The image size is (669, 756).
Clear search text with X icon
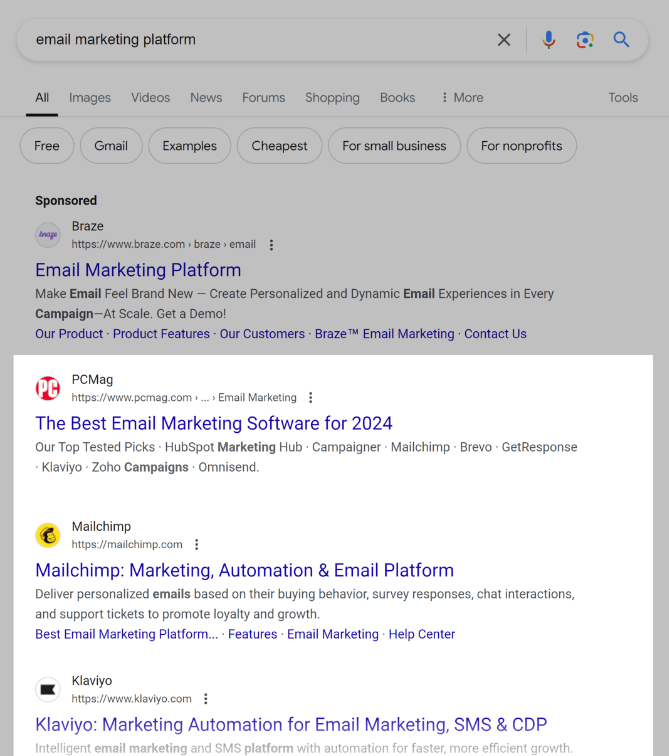click(504, 40)
